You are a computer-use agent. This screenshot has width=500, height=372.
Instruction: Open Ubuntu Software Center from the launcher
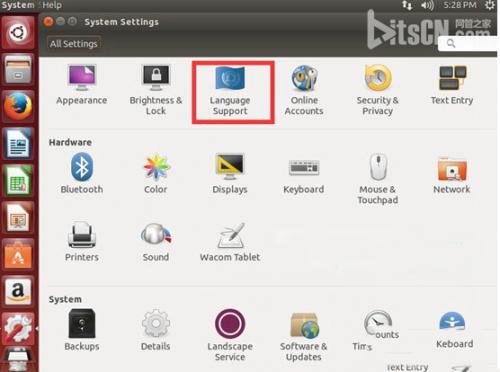click(18, 255)
